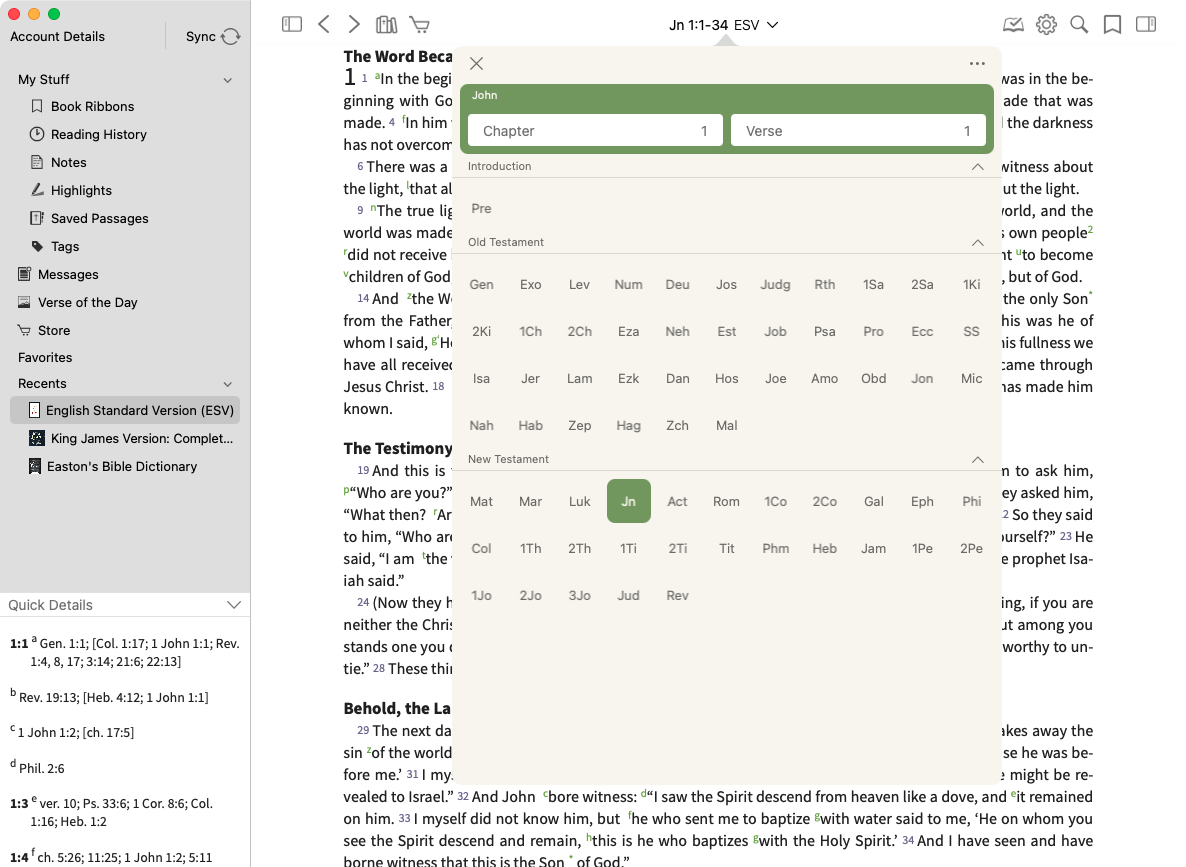Select the Rom book button
The image size is (1186, 867).
click(726, 501)
